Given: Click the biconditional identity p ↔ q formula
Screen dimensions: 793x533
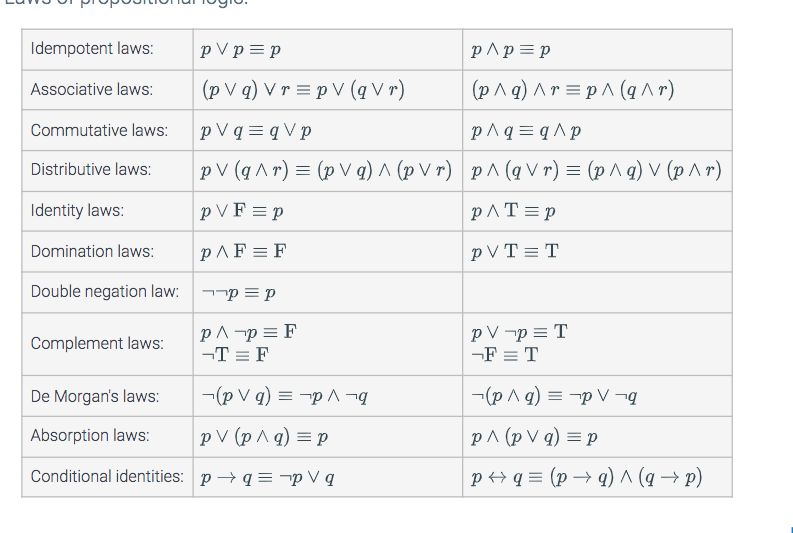Looking at the screenshot, I should tap(586, 477).
